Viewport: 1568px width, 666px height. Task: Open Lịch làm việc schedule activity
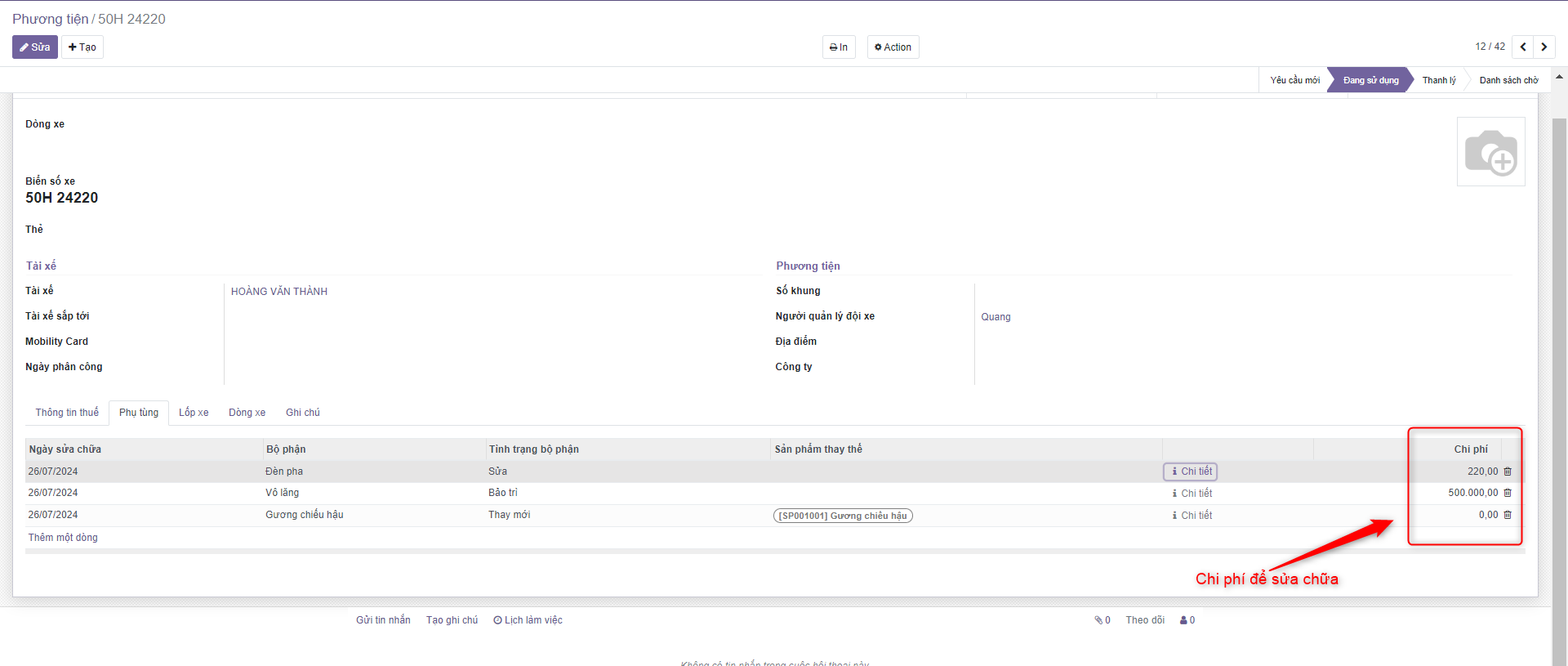click(x=528, y=620)
